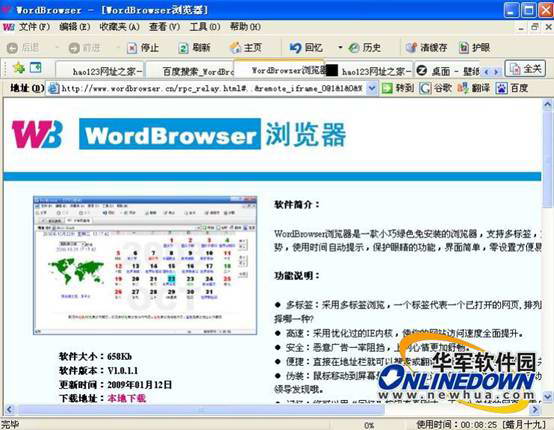Image resolution: width=554 pixels, height=430 pixels.
Task: Switch to first hao123网址之家 tab
Action: (100, 71)
